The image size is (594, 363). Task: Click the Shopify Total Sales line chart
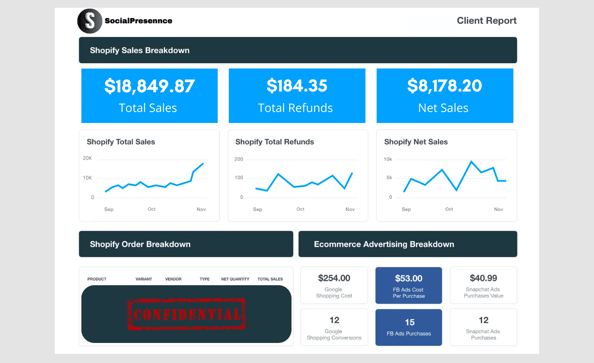pyautogui.click(x=149, y=175)
